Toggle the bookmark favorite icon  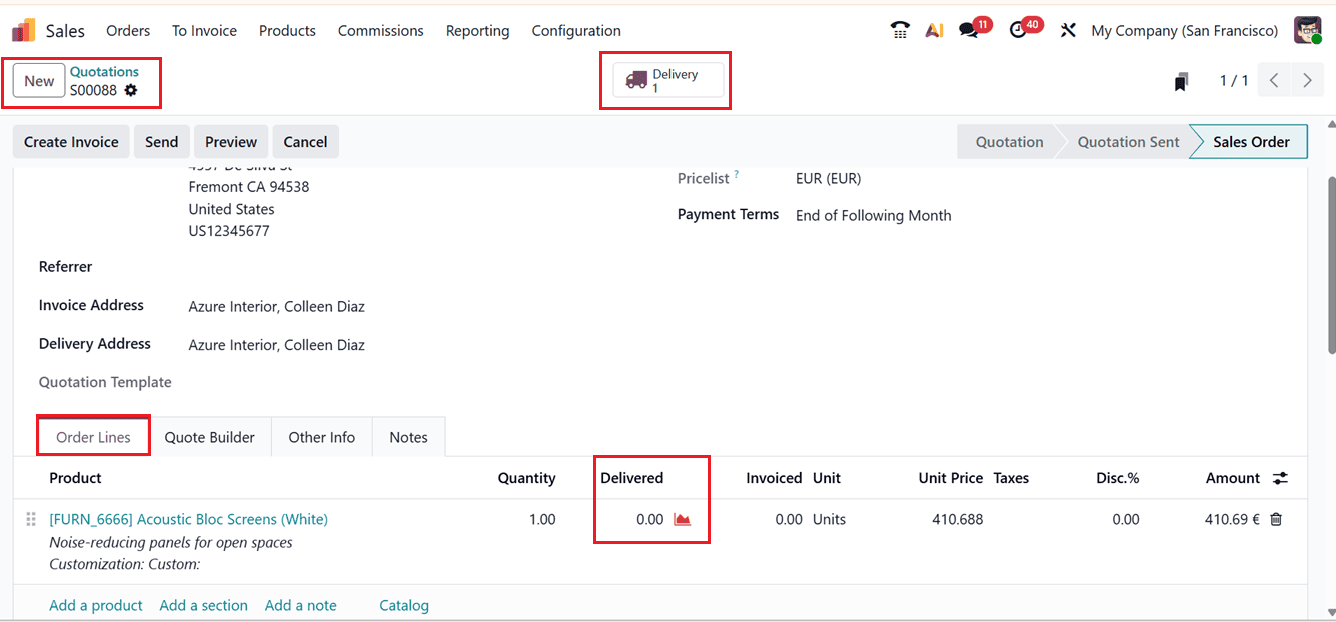1181,80
